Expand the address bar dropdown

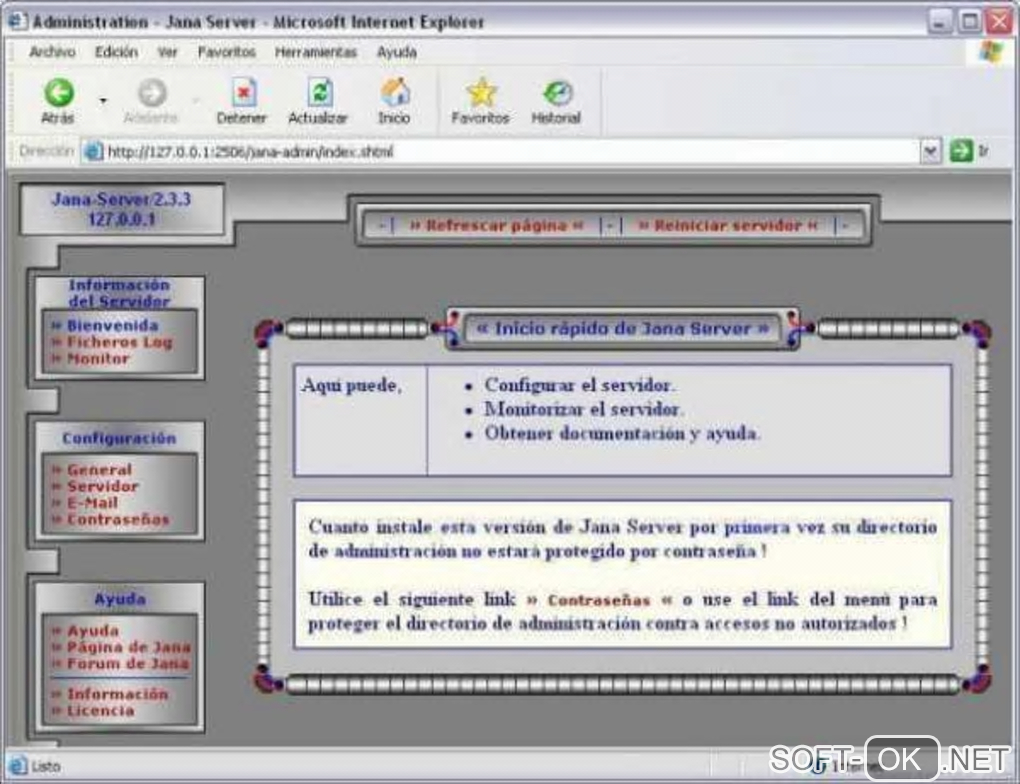coord(931,152)
